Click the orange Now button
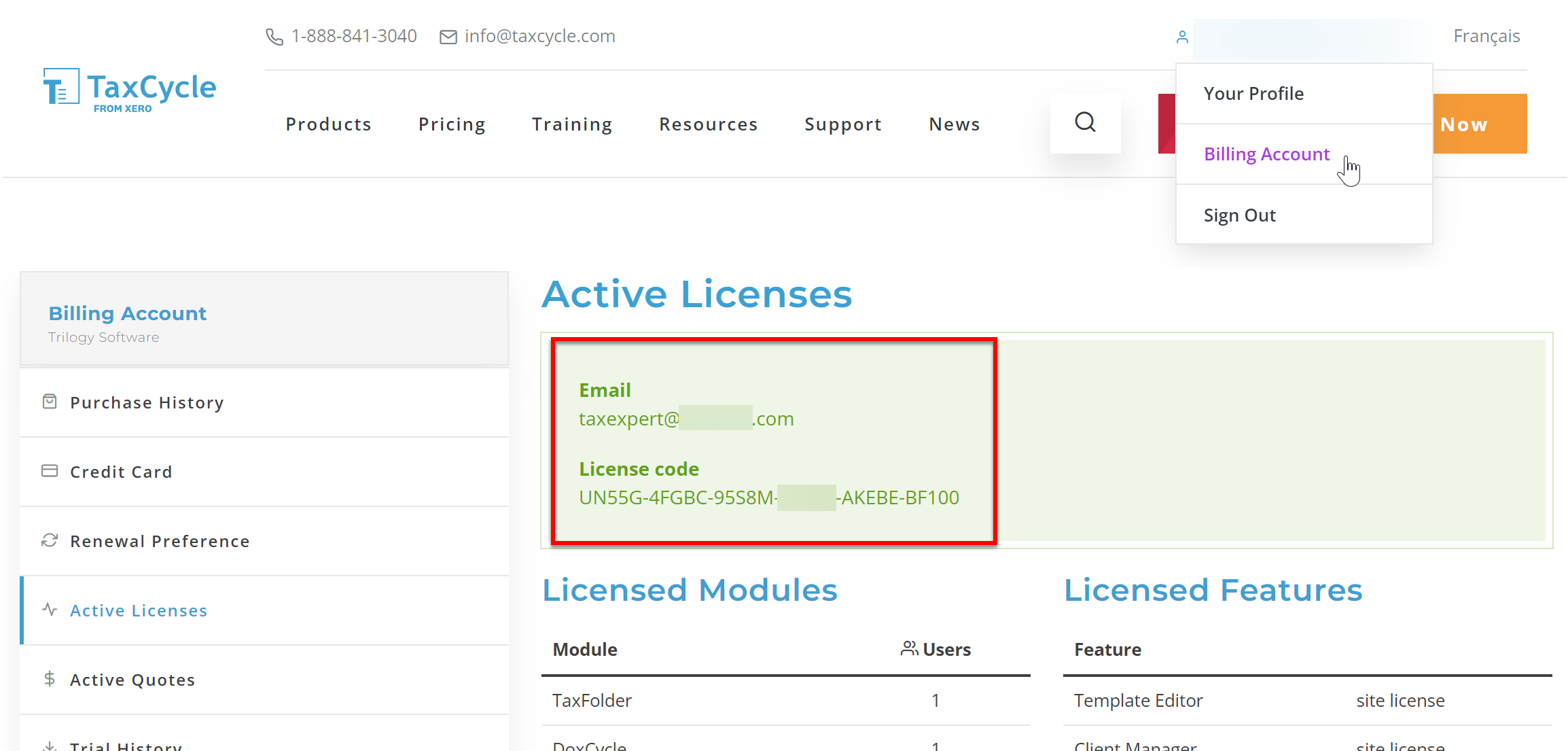The height and width of the screenshot is (751, 1568). coord(1480,124)
